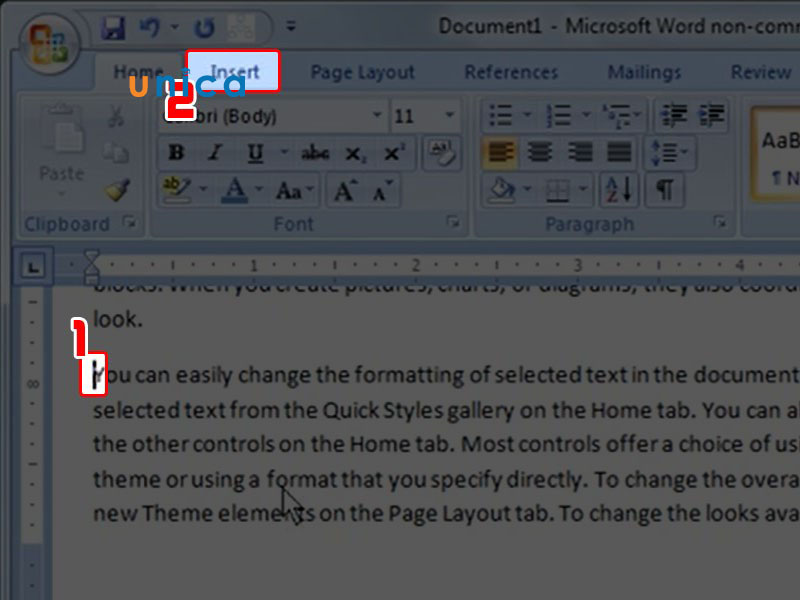Apply text highlight color
Image resolution: width=800 pixels, height=600 pixels.
177,190
